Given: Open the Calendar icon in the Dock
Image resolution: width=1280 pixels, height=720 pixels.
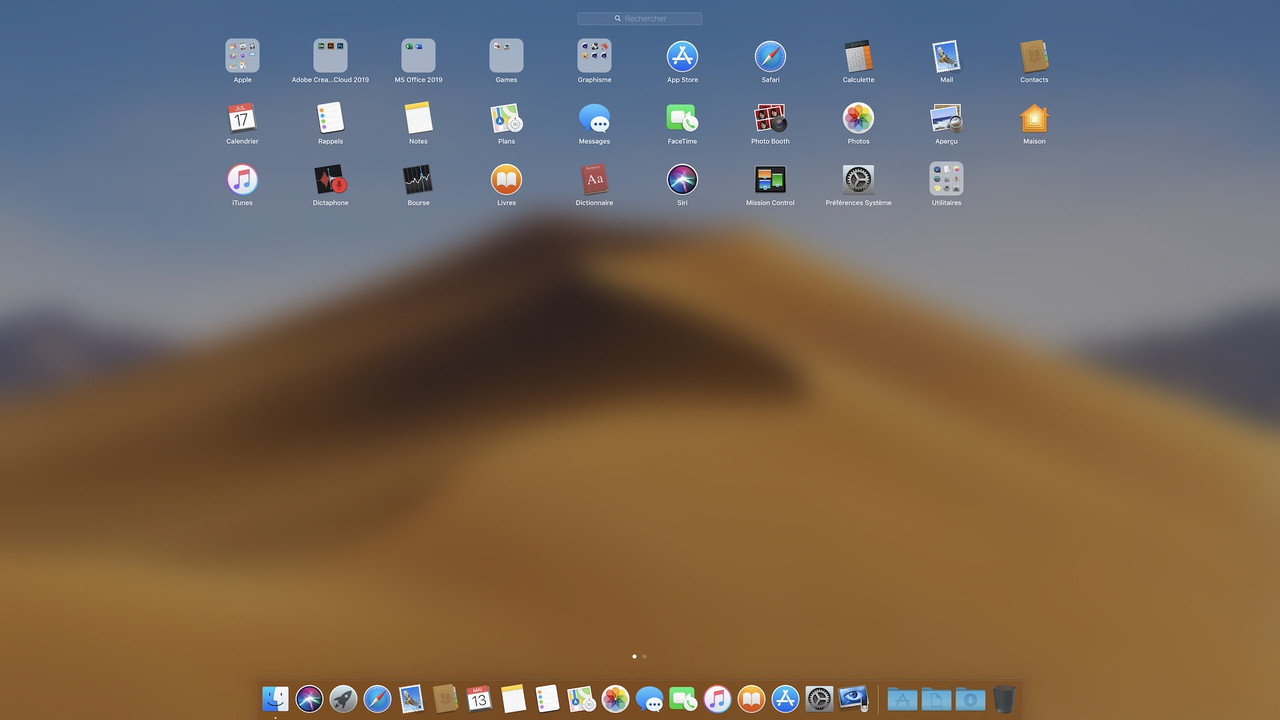Looking at the screenshot, I should click(479, 698).
